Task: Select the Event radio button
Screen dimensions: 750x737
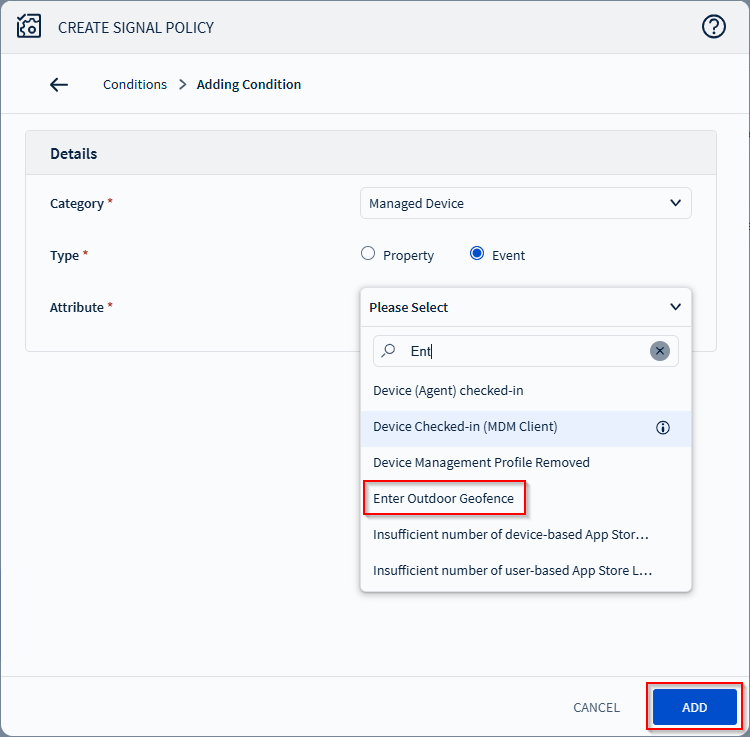Action: (477, 254)
